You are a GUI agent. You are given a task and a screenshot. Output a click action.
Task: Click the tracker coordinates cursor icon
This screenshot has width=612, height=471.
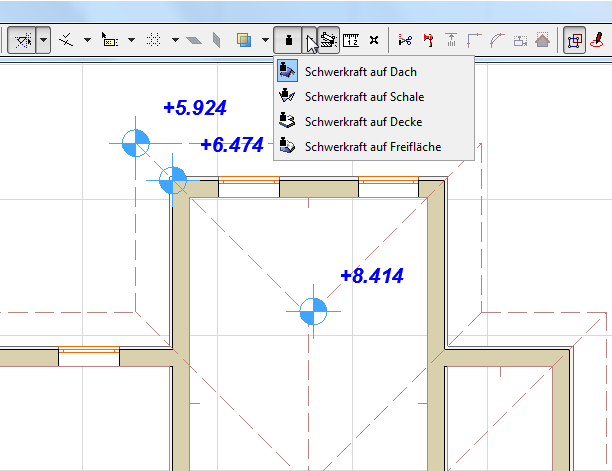pos(109,40)
